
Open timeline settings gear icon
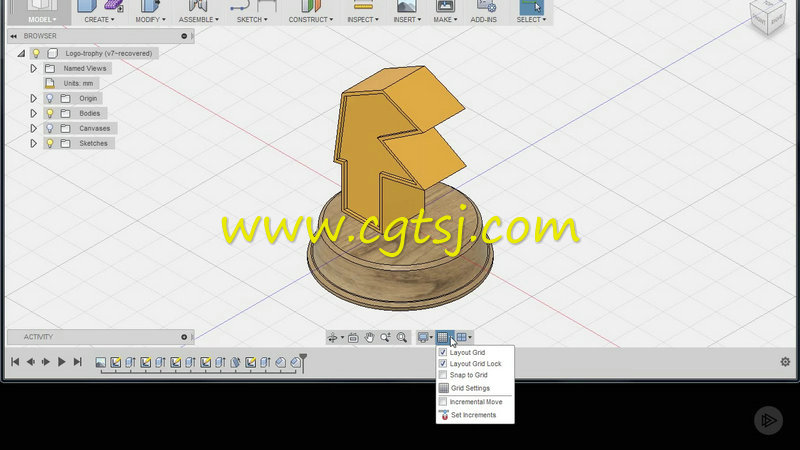tap(785, 362)
